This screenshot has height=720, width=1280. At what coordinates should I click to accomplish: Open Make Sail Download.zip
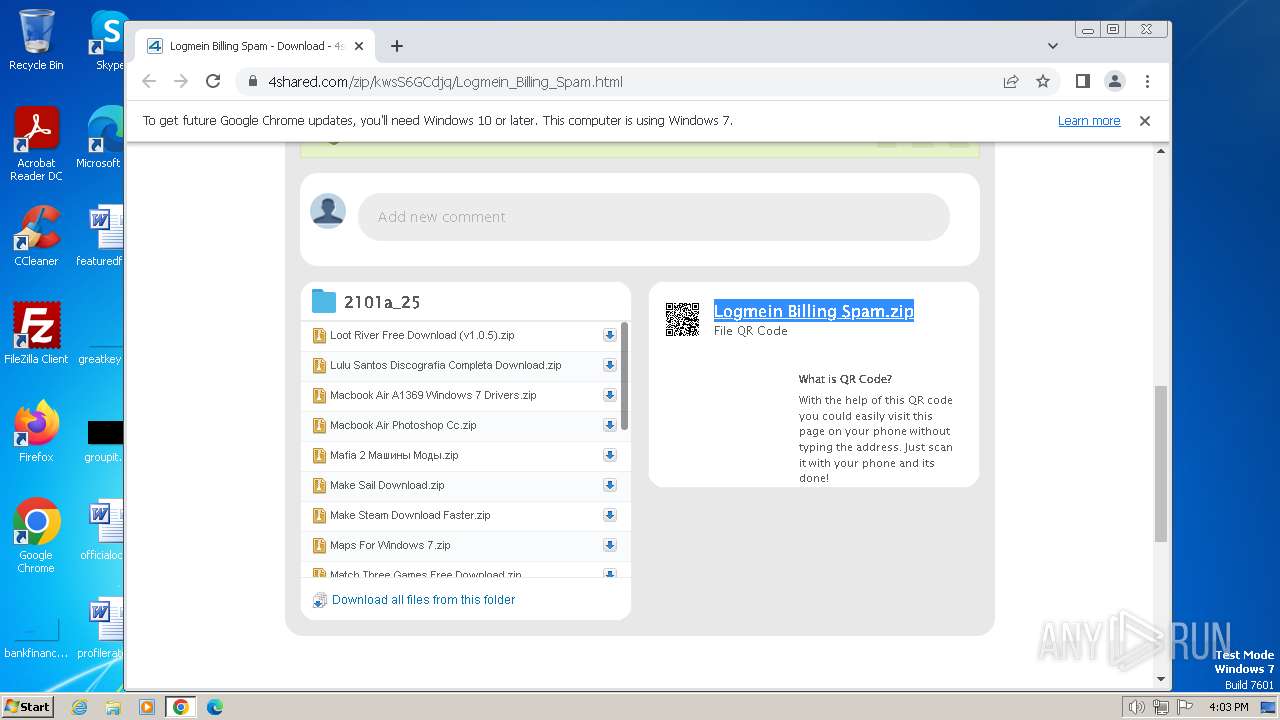tap(387, 485)
